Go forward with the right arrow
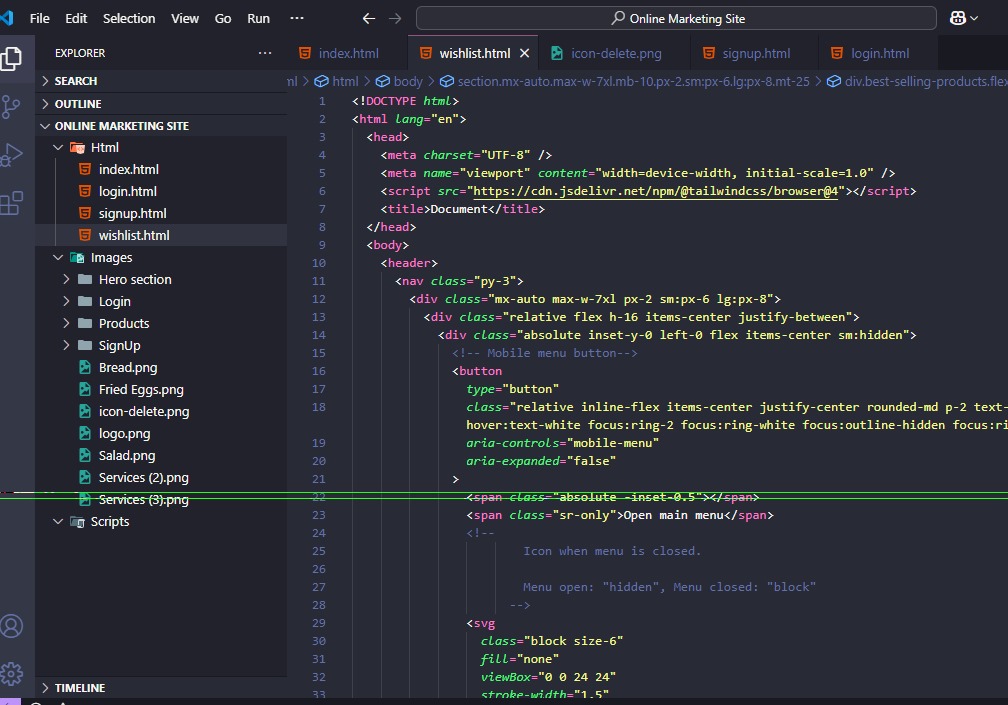 (x=395, y=19)
